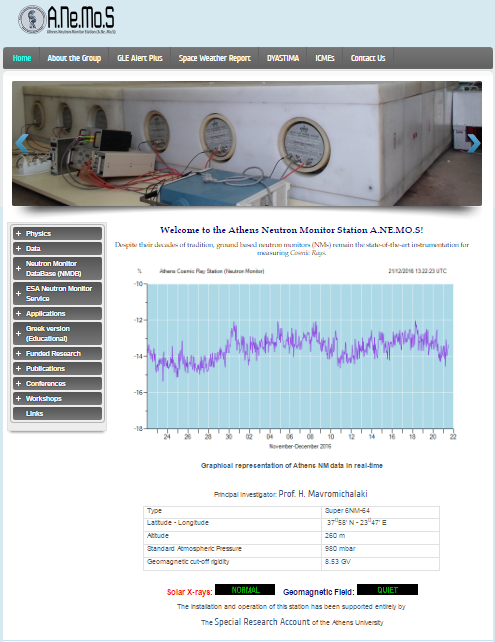Expand the Neutron Monitor DataBase (NMDB) section
This screenshot has height=642, width=495.
[57, 269]
